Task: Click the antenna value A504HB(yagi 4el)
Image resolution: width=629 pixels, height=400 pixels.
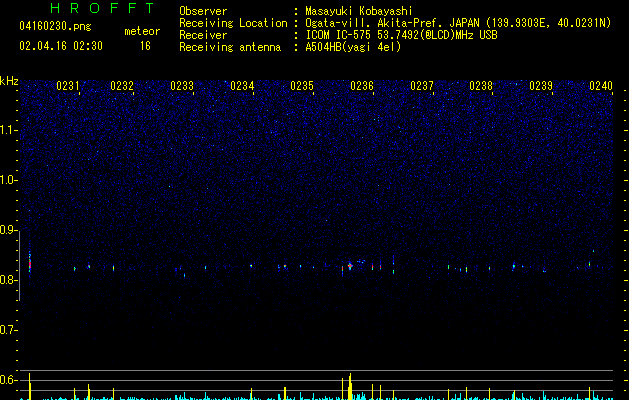Action: (353, 47)
